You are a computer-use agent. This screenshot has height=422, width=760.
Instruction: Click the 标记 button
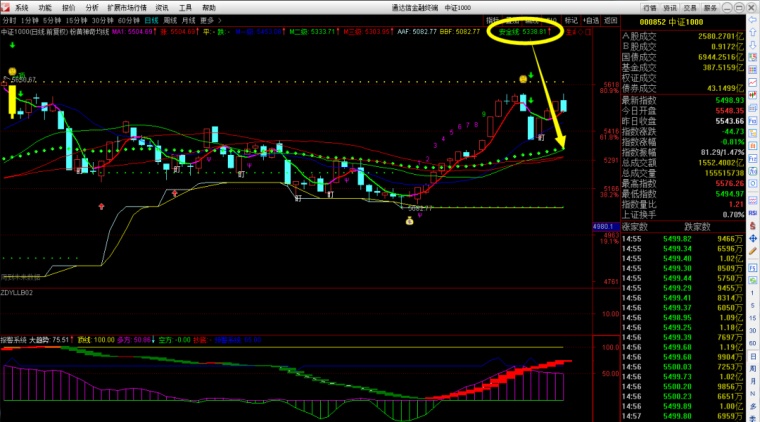571,19
